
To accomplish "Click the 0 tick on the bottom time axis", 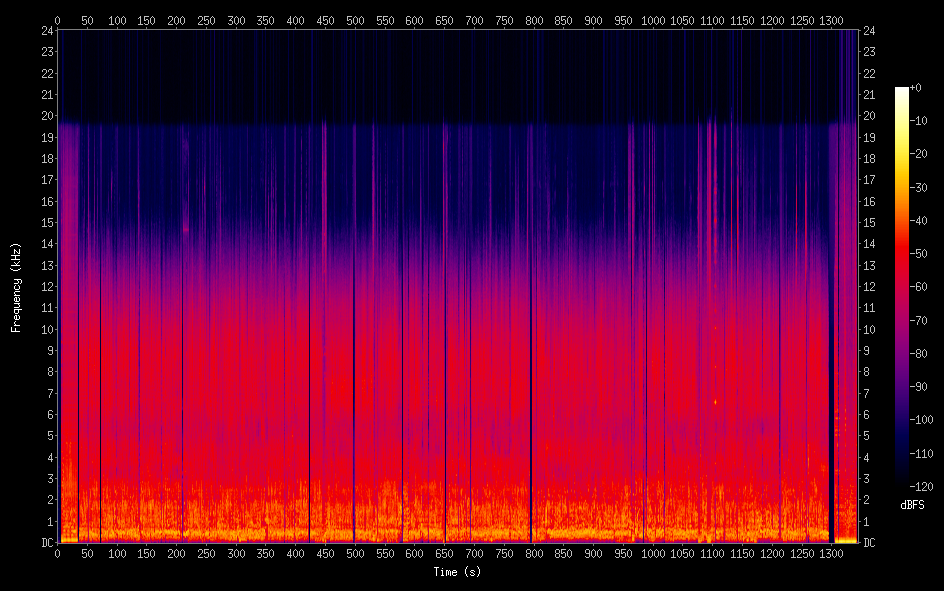I will 57,553.
